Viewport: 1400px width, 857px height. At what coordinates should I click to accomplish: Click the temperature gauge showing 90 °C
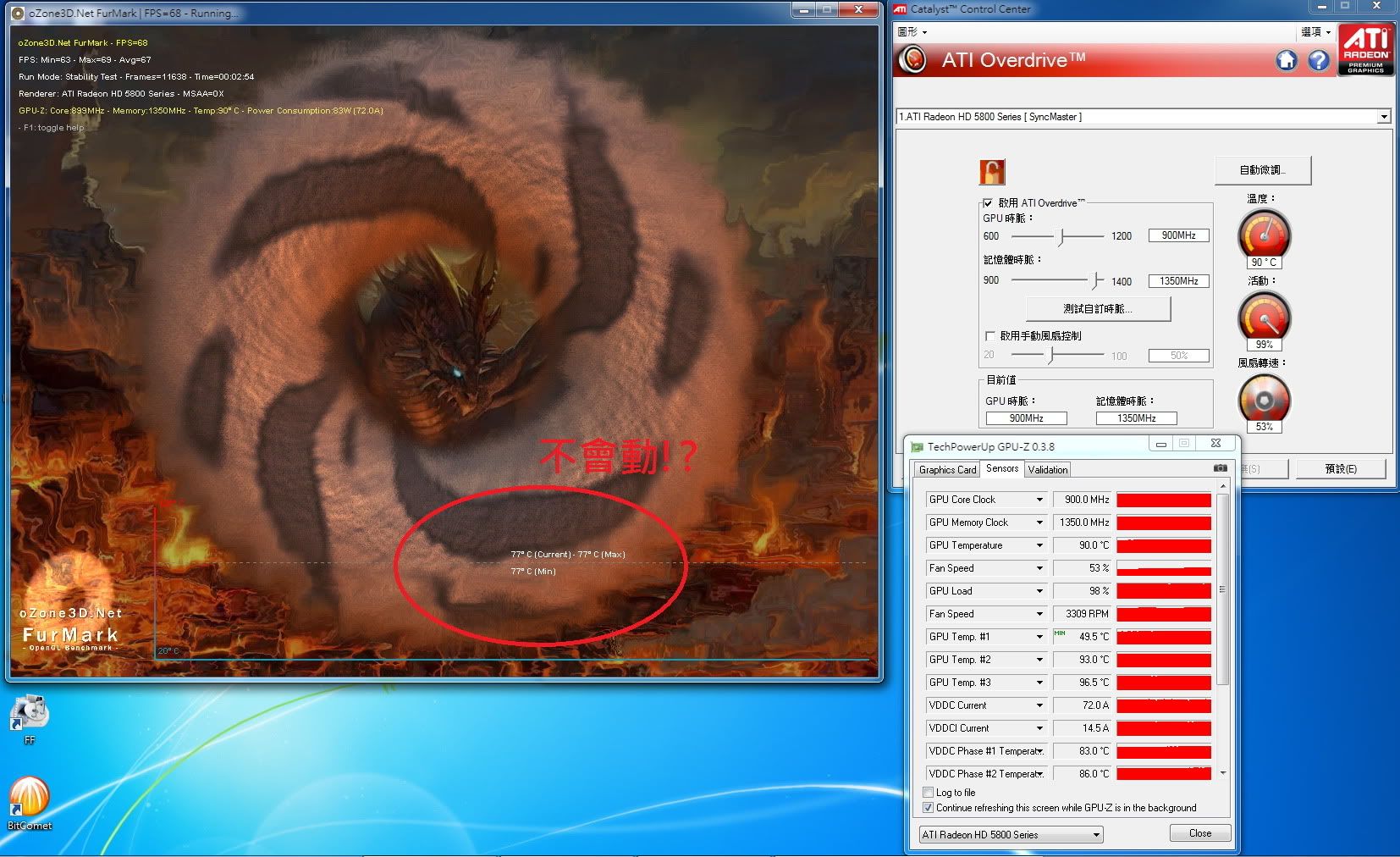1264,234
